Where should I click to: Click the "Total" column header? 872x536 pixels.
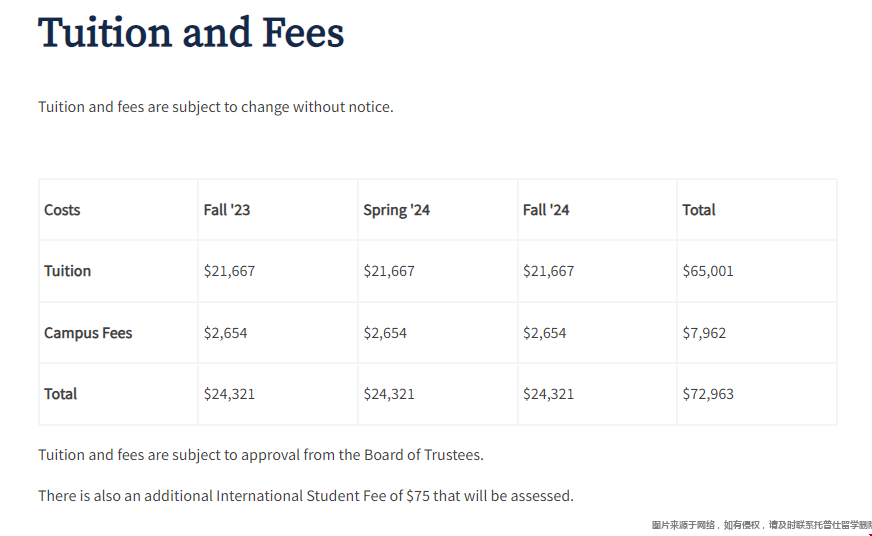(699, 210)
